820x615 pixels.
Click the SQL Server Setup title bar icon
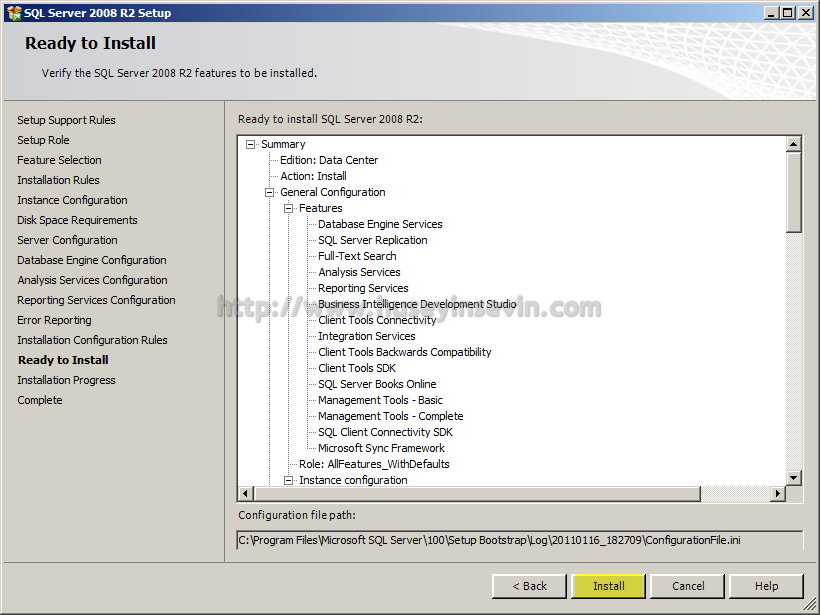(x=14, y=13)
